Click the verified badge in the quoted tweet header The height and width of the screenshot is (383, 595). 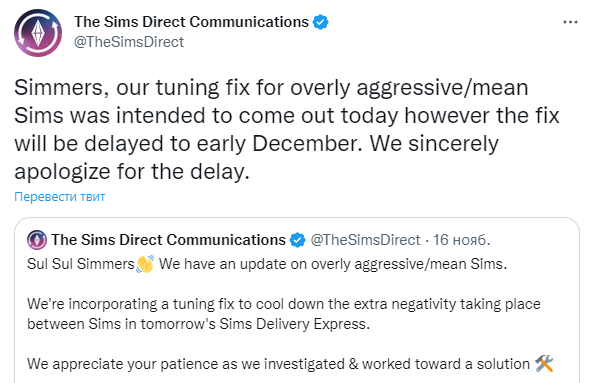click(298, 240)
